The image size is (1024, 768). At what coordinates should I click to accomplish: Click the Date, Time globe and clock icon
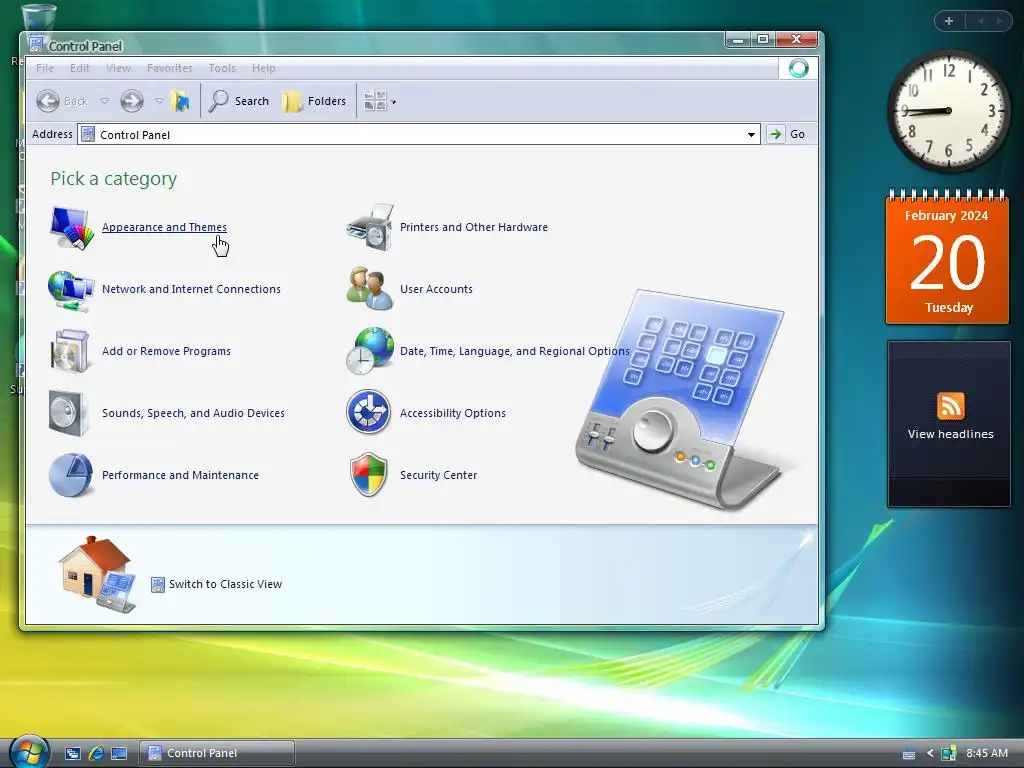(370, 351)
